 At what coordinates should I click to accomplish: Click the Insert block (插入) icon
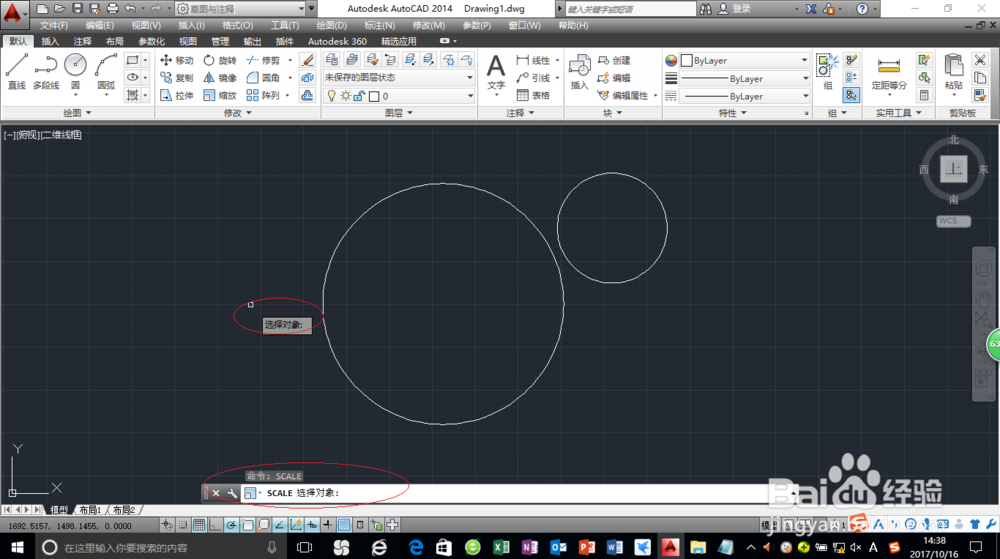(579, 71)
